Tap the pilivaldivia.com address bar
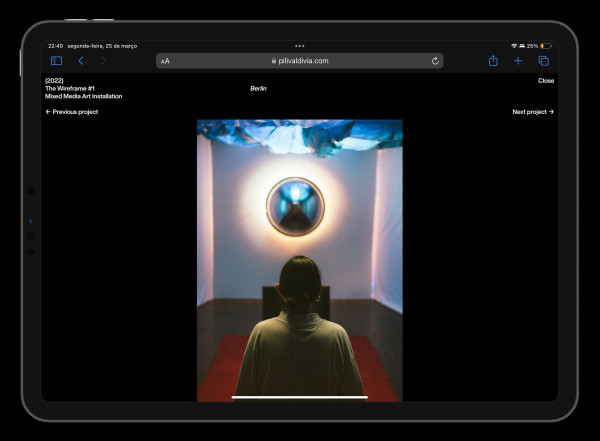Viewport: 600px width, 441px height. coord(300,61)
